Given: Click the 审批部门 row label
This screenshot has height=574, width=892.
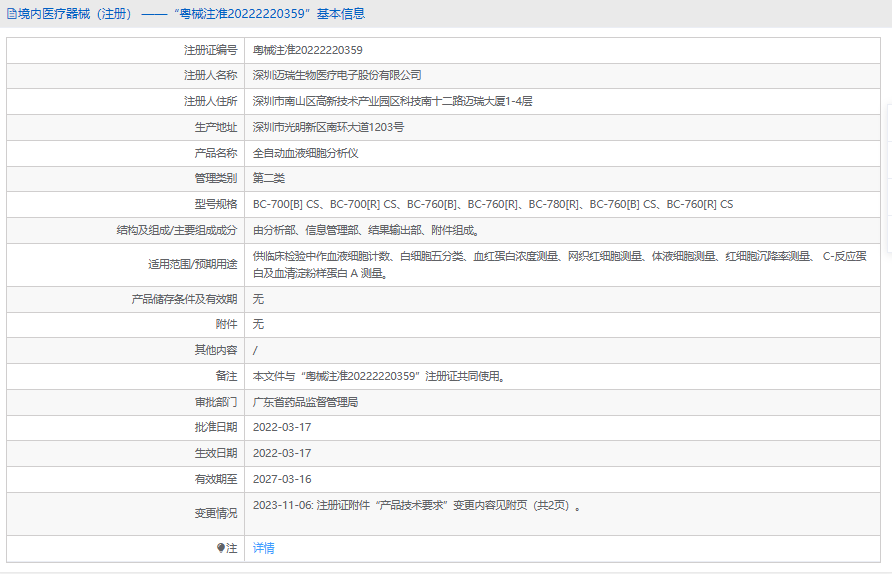Looking at the screenshot, I should pyautogui.click(x=216, y=402).
